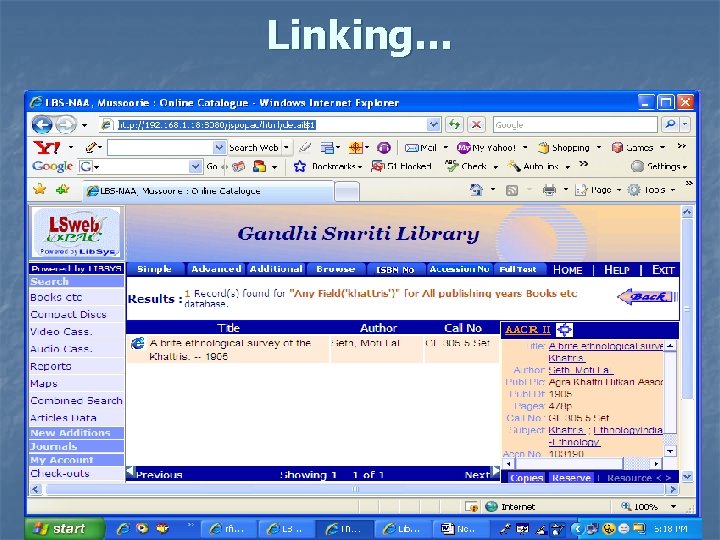The width and height of the screenshot is (720, 540).
Task: Select Combined Search in sidebar
Action: click(76, 400)
